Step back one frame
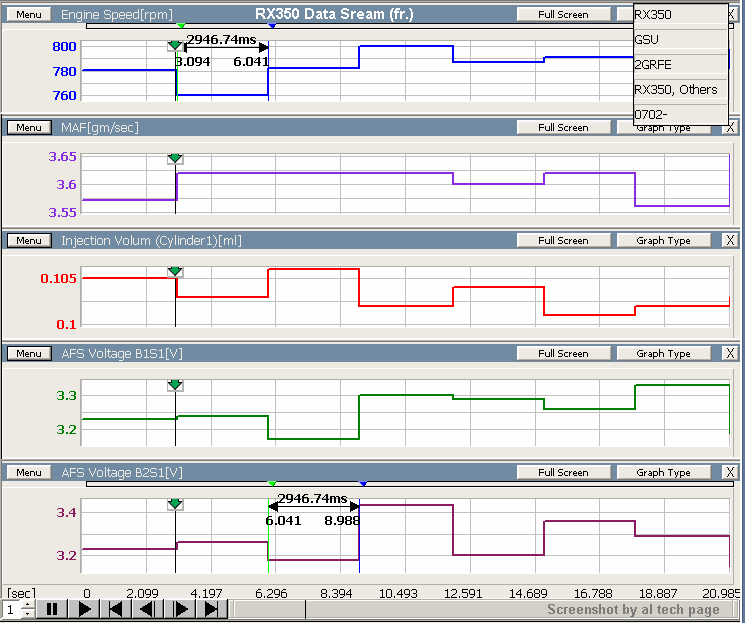This screenshot has height=623, width=745. [147, 609]
